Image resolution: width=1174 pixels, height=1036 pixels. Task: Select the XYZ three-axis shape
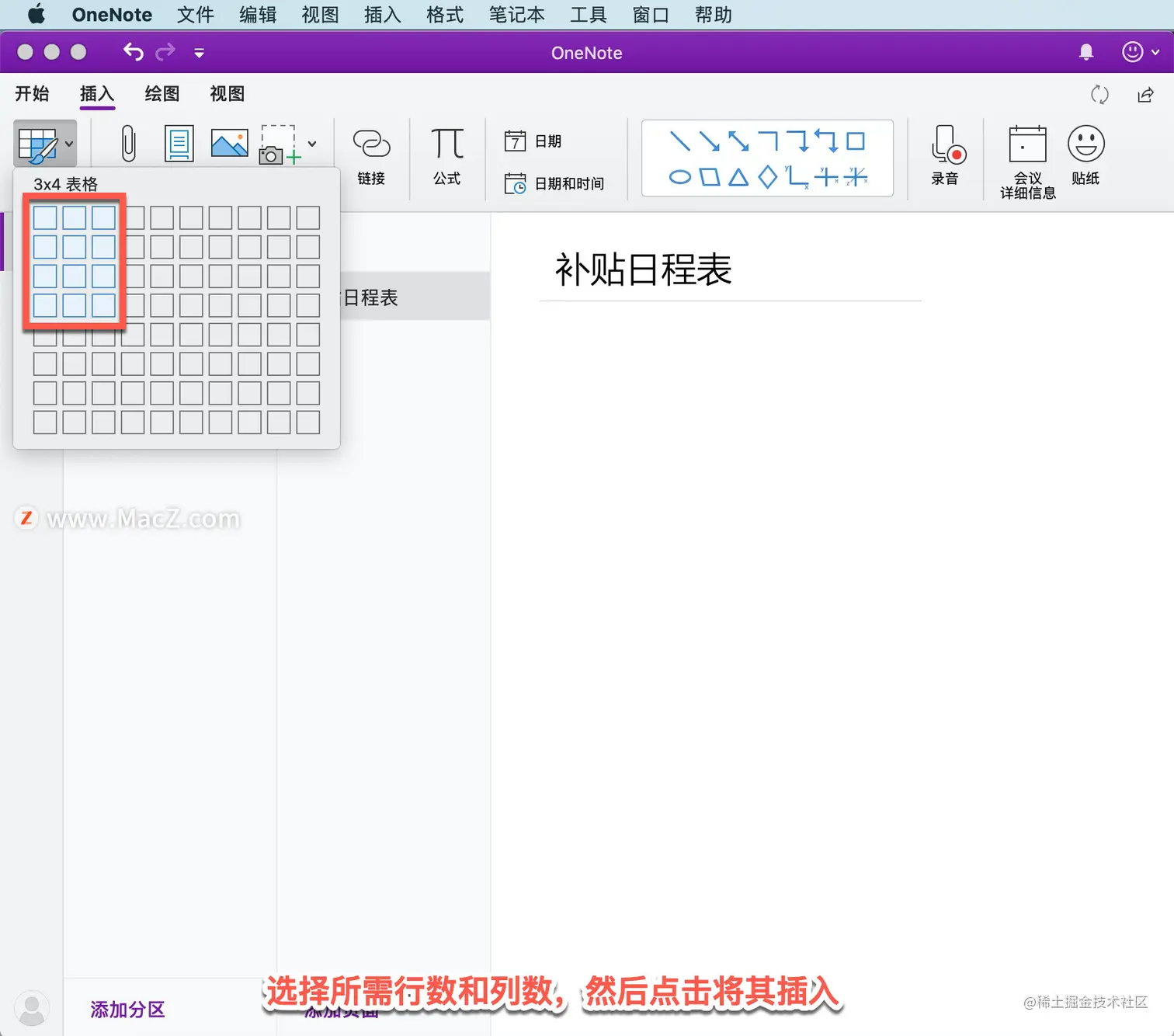coord(856,177)
